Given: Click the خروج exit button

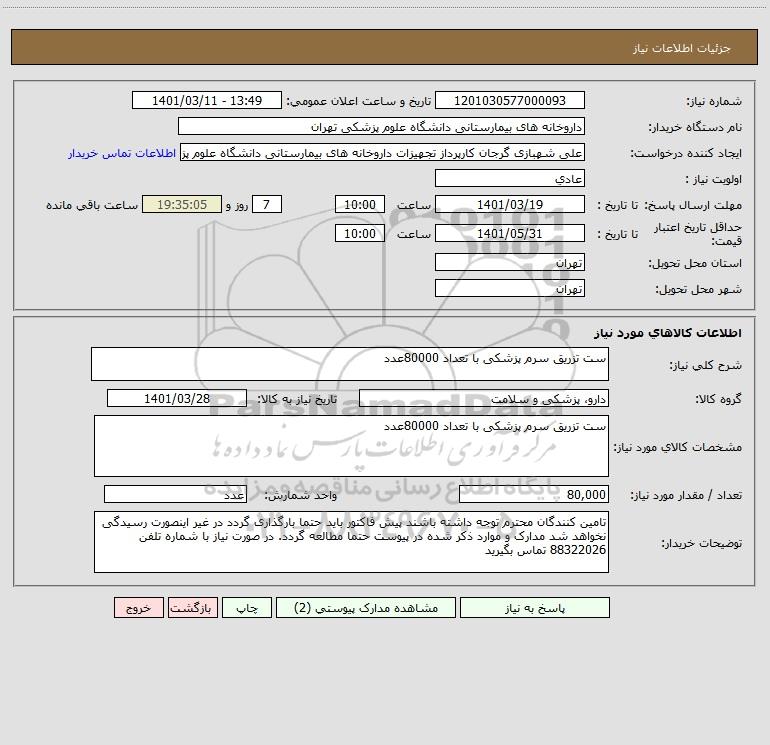Looking at the screenshot, I should (x=138, y=607).
